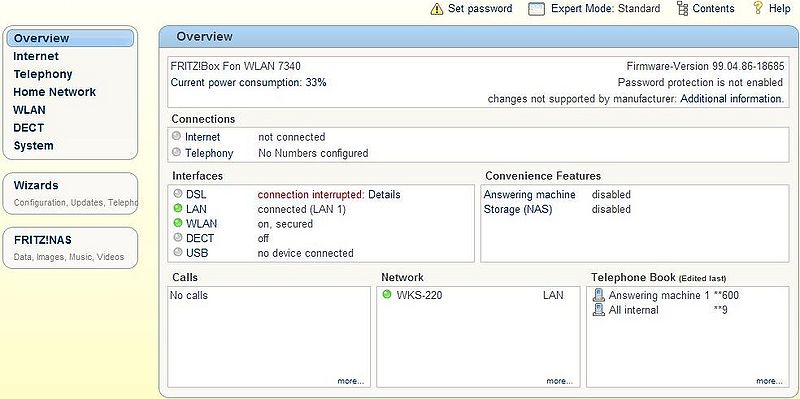Switch Expert Mode: Standard setting
This screenshot has width=800, height=399.
click(605, 9)
